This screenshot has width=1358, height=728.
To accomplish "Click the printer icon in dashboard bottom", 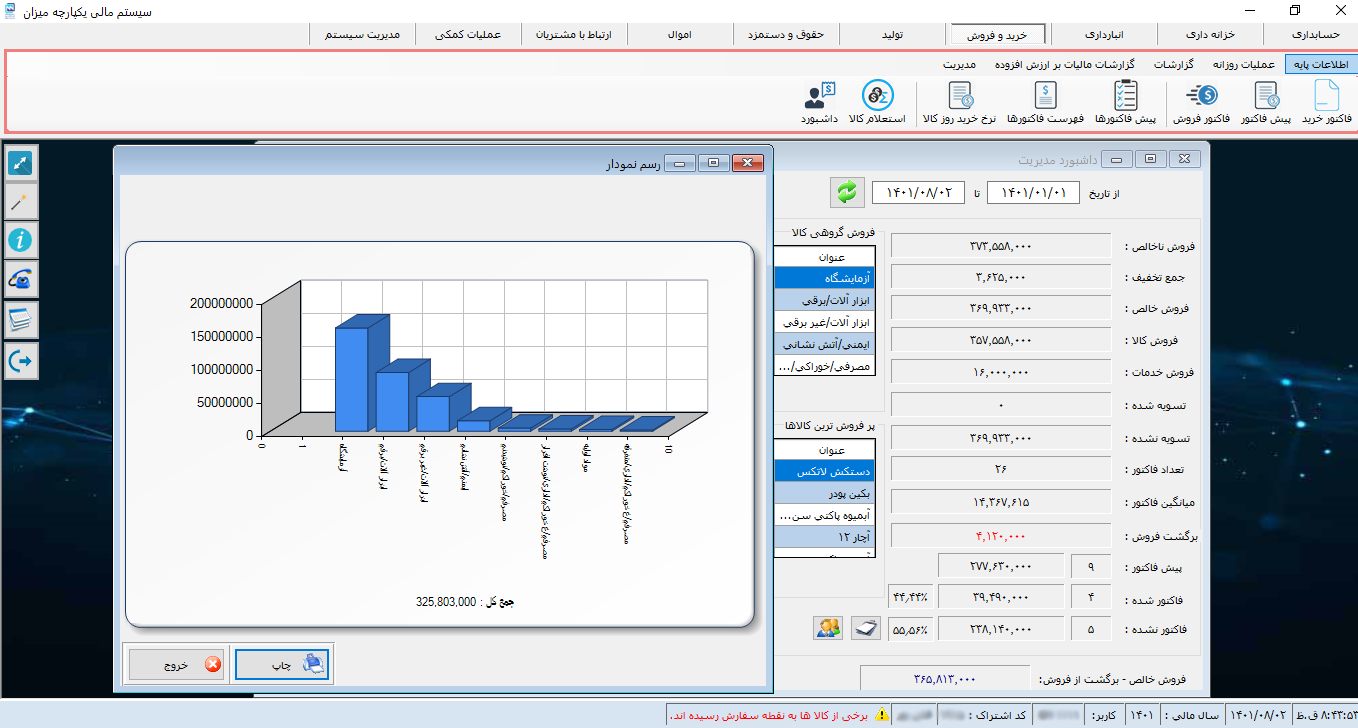I will pos(865,628).
